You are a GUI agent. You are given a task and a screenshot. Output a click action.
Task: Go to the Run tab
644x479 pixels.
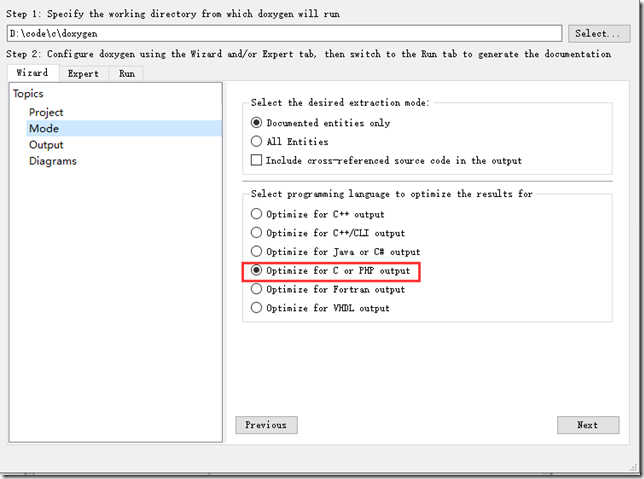pos(126,74)
